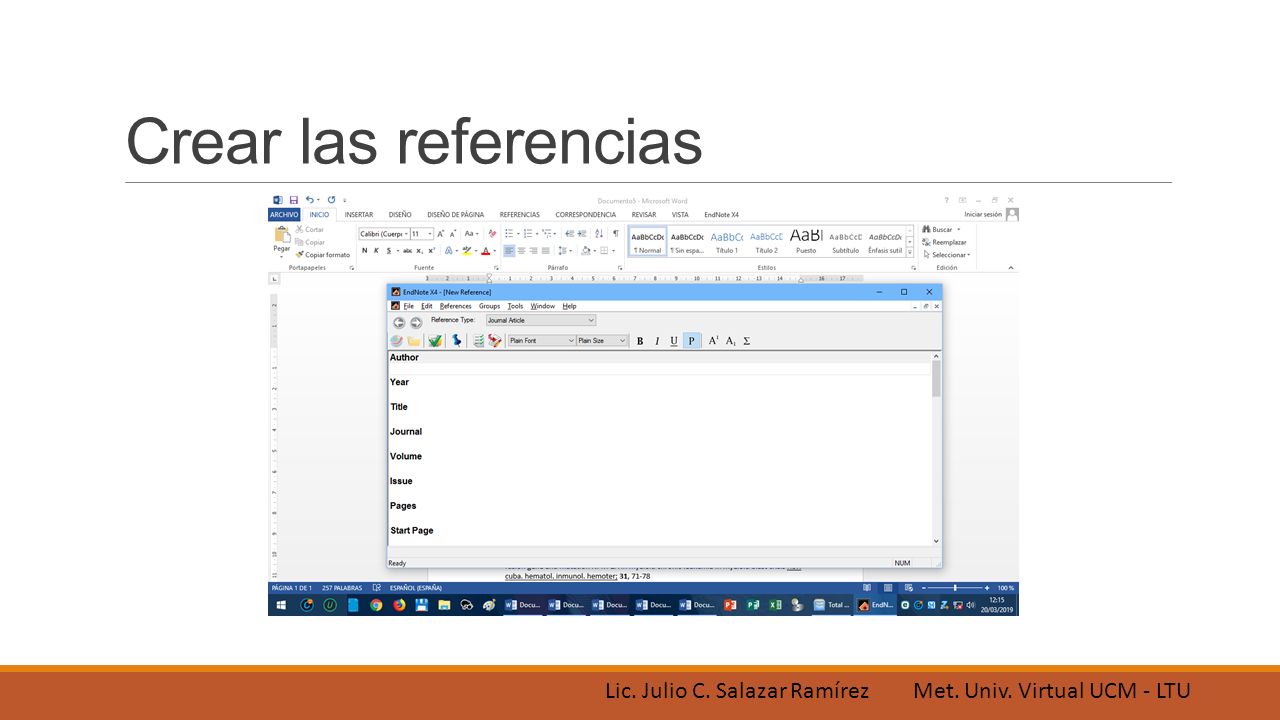The height and width of the screenshot is (720, 1280).
Task: Click Word save icon in quick access
Action: pos(294,200)
